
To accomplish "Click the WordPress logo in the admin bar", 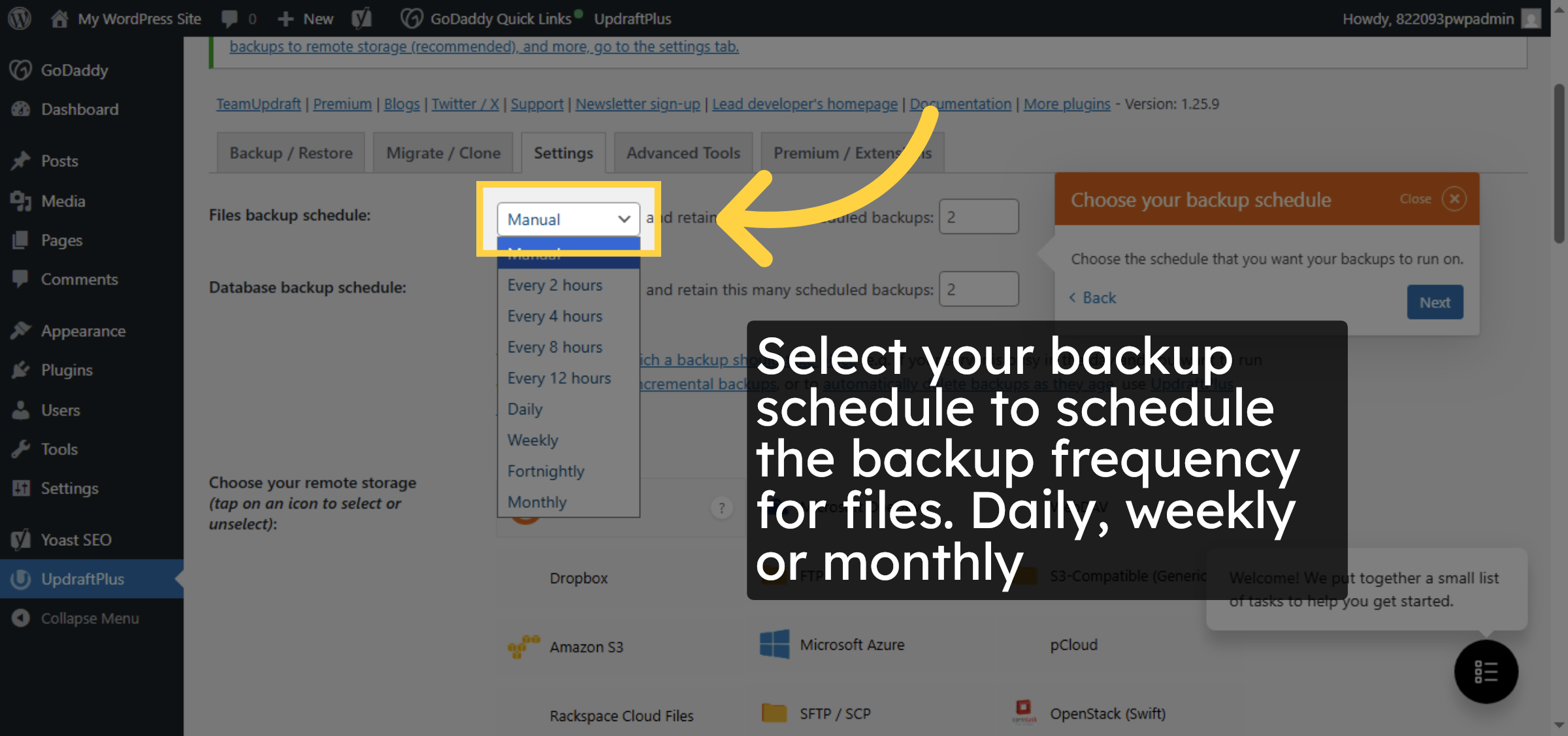I will 19,18.
